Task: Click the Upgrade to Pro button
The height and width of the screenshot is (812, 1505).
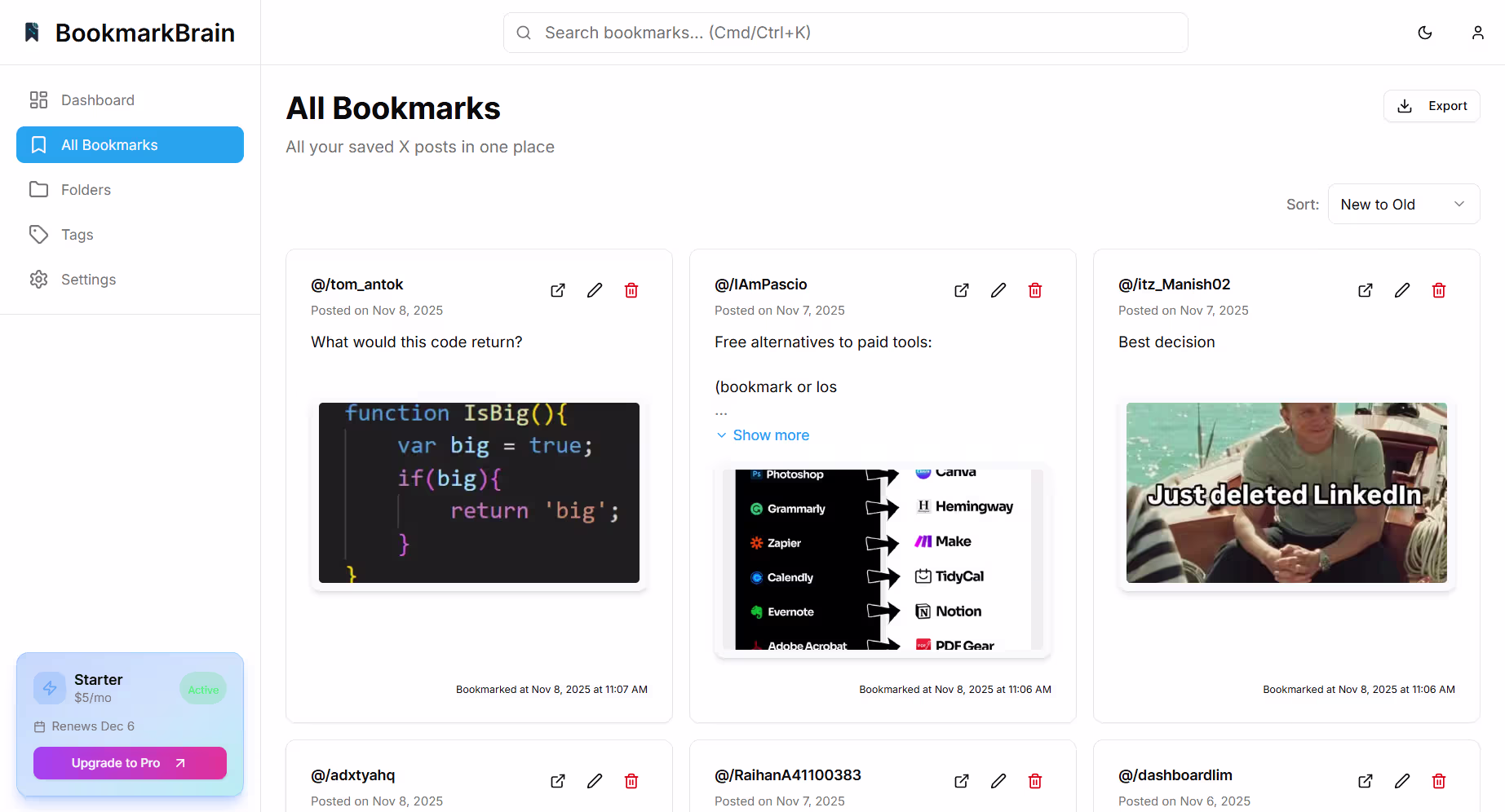Action: pyautogui.click(x=130, y=763)
